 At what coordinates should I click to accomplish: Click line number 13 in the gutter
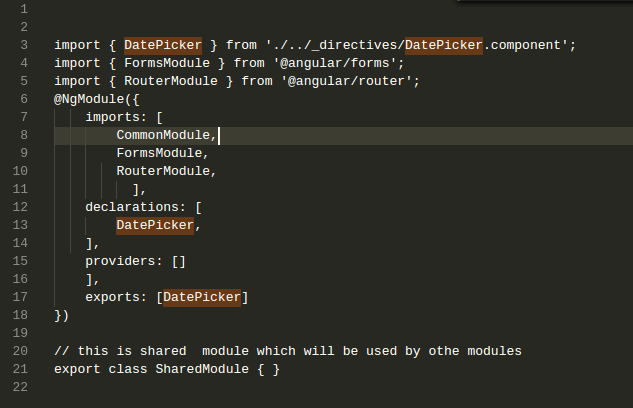pos(20,225)
